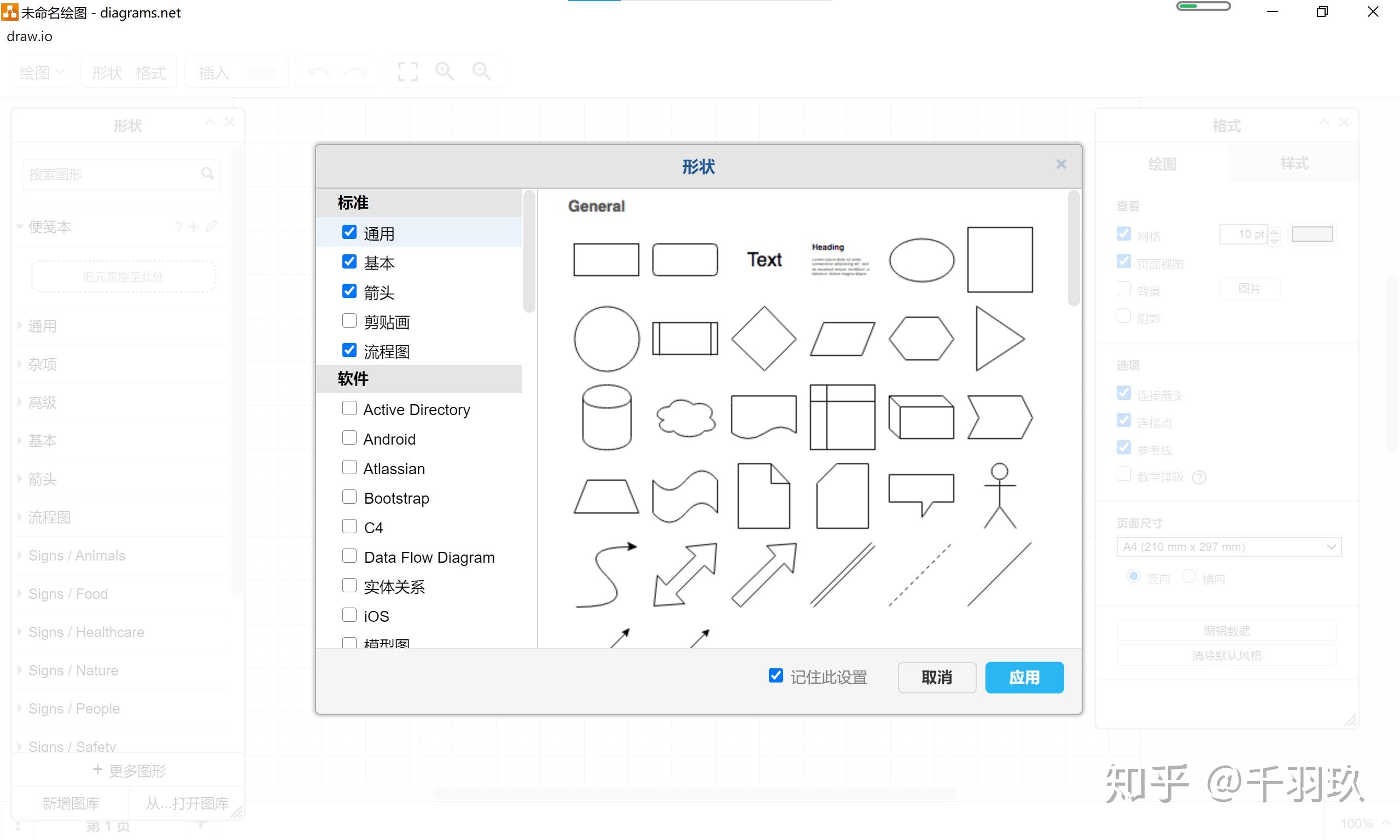1400x840 pixels.
Task: Click the hexagon shape thumbnail
Action: click(921, 339)
